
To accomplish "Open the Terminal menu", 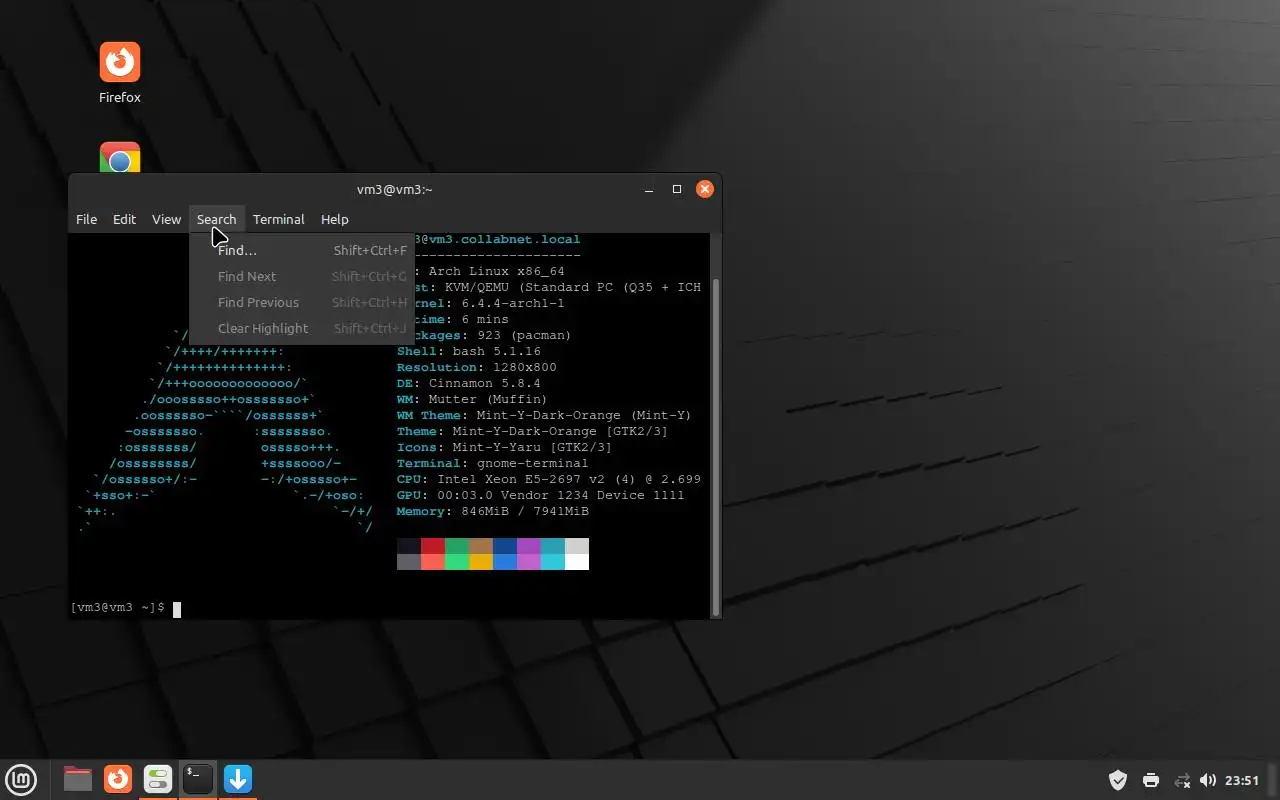I will click(278, 219).
